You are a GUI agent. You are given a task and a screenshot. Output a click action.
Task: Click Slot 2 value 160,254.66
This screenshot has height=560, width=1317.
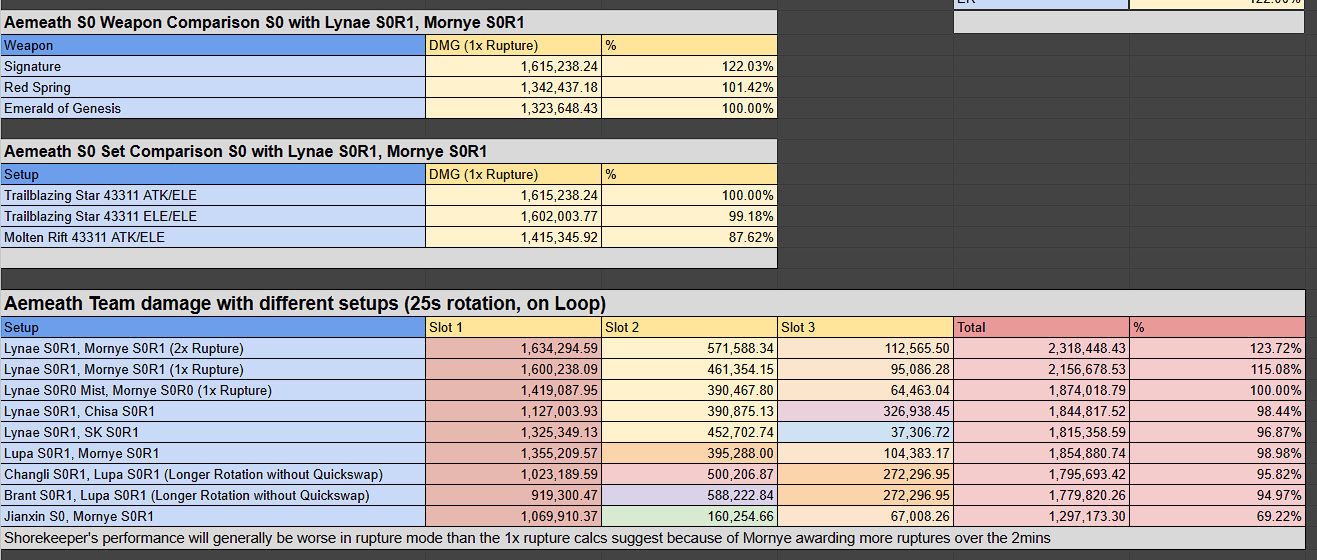coord(690,516)
